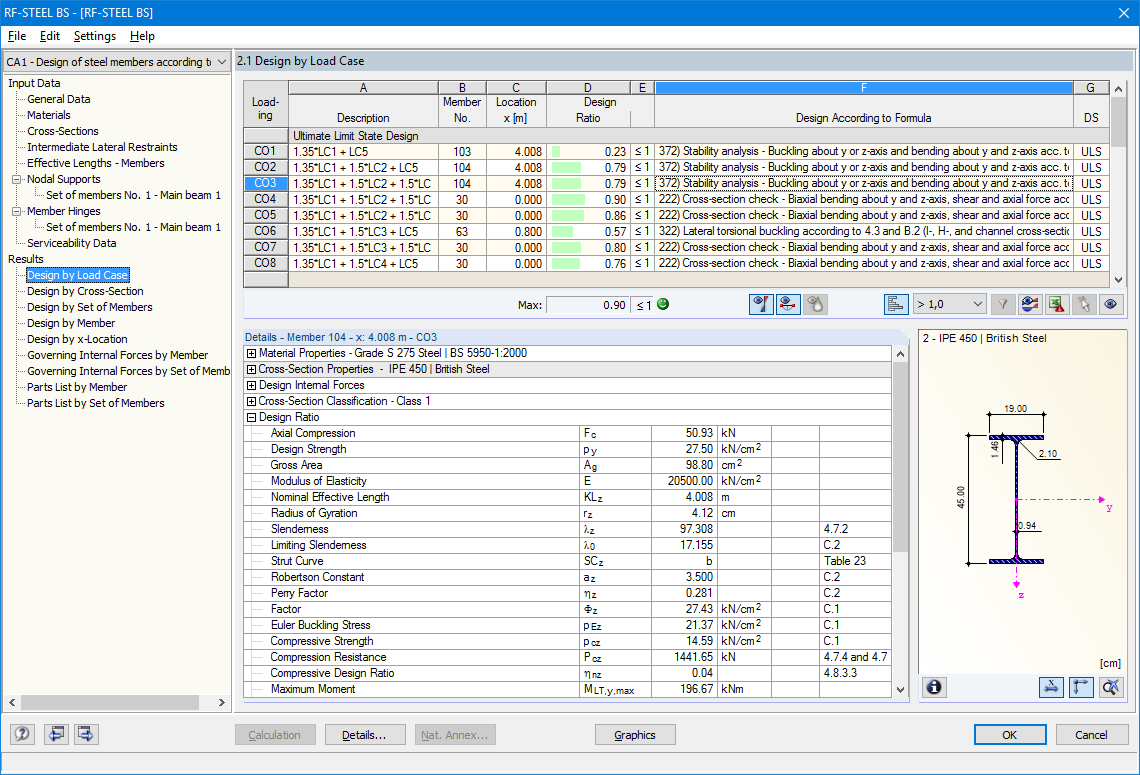This screenshot has height=775, width=1140.
Task: Toggle the design ratio bars display
Action: click(896, 305)
